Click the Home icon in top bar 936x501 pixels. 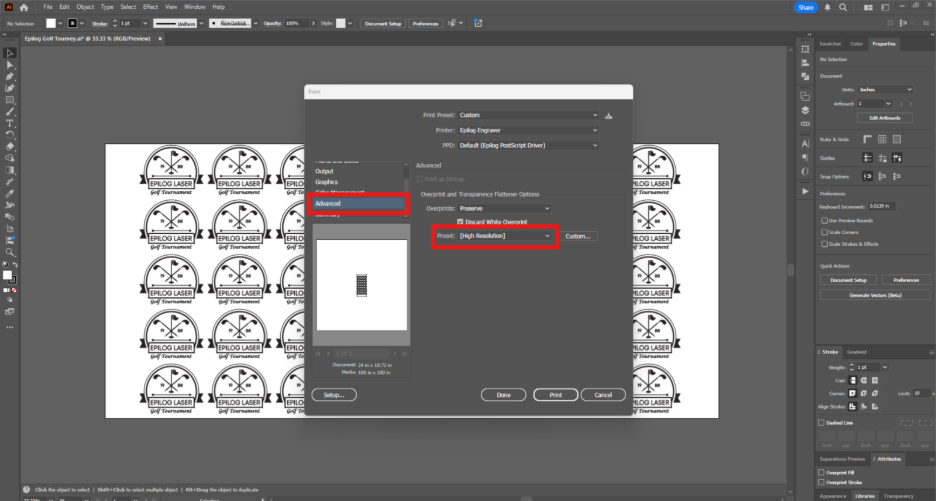[24, 7]
